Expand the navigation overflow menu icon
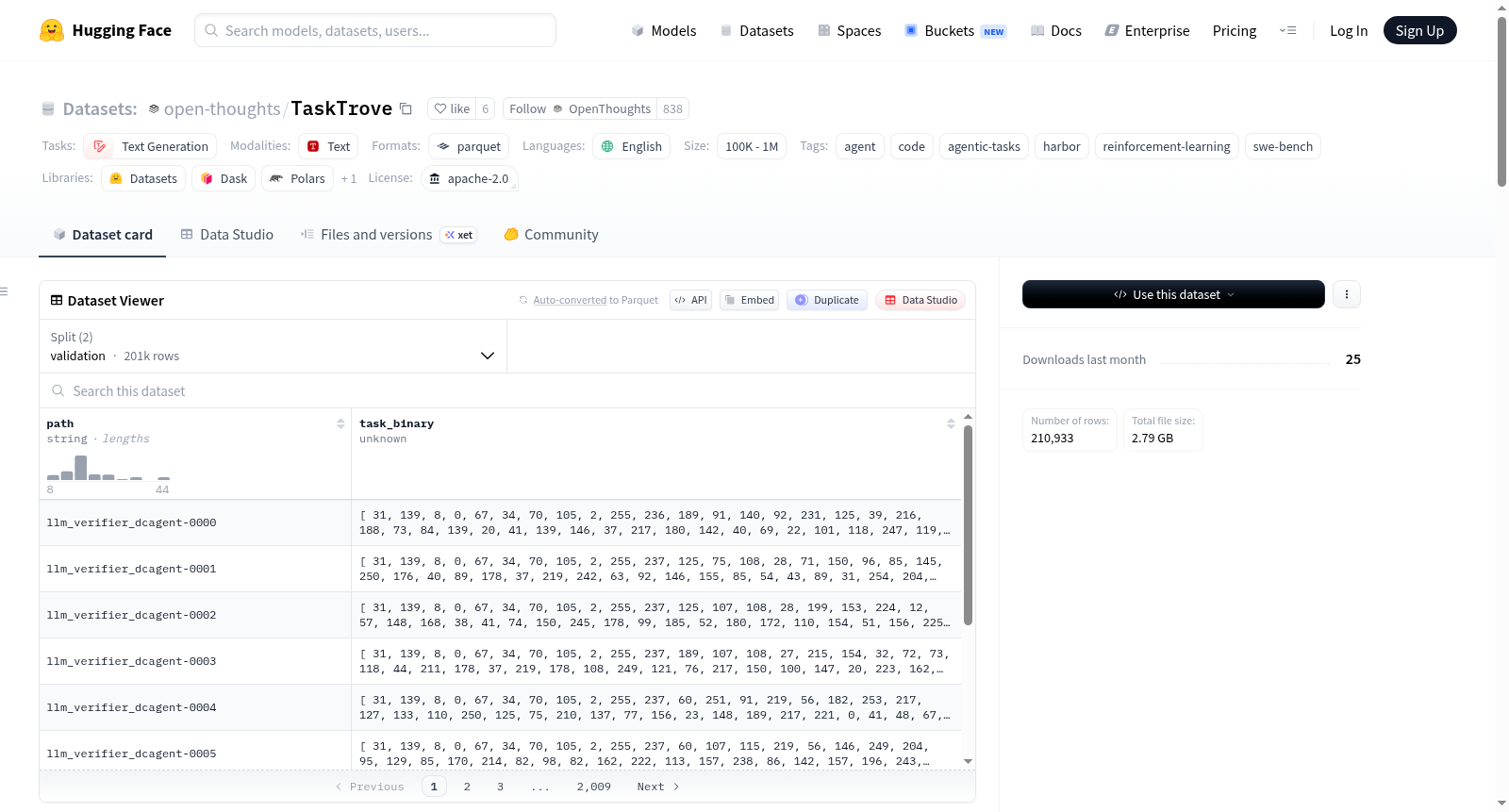The image size is (1509, 812). tap(1287, 30)
